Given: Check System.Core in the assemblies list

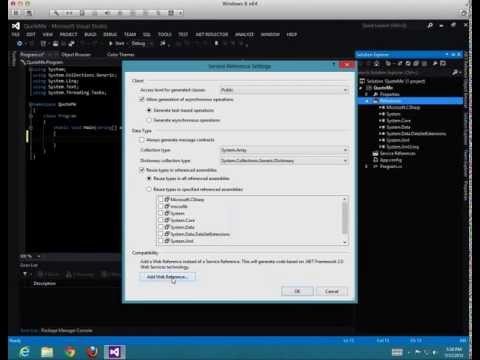Looking at the screenshot, I should pos(161,220).
